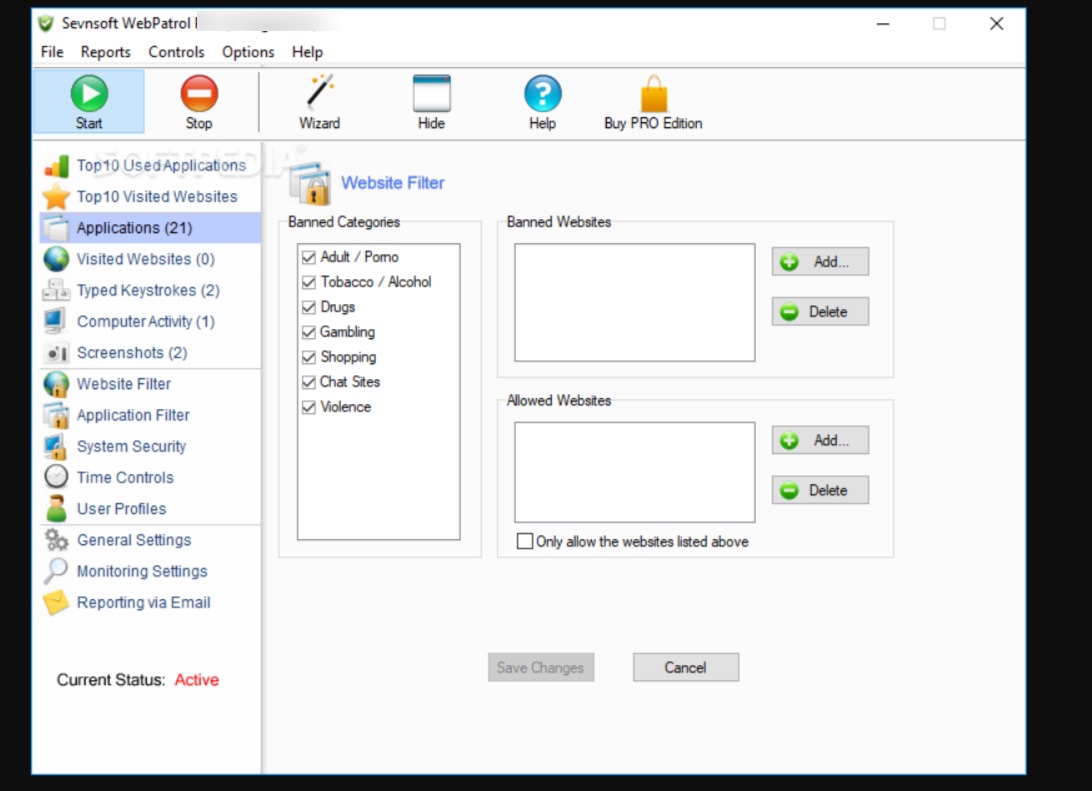Click the Cancel button
Screen dimensions: 1092x791
click(x=686, y=667)
